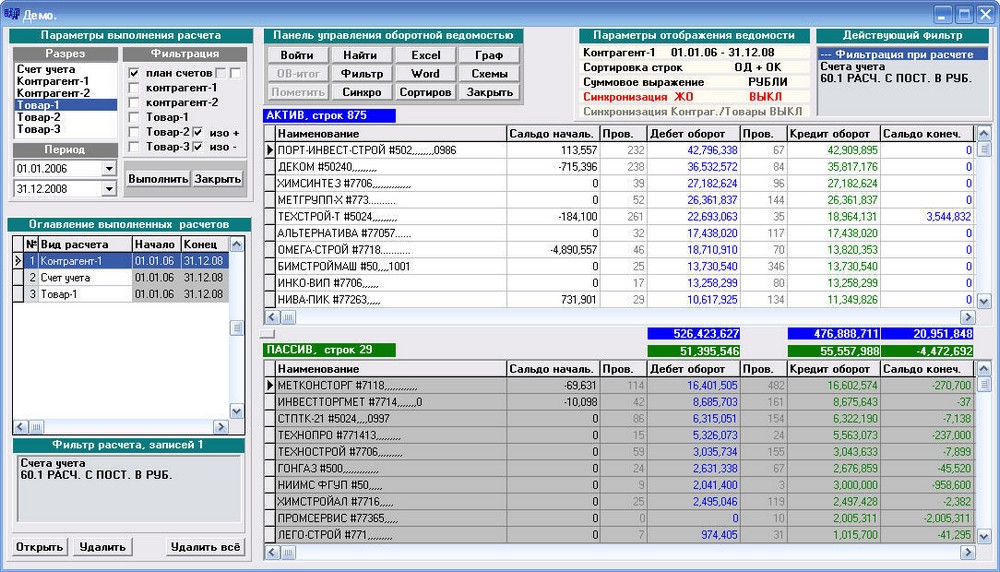Select Контрагент-2 in Разрез list

(65, 93)
